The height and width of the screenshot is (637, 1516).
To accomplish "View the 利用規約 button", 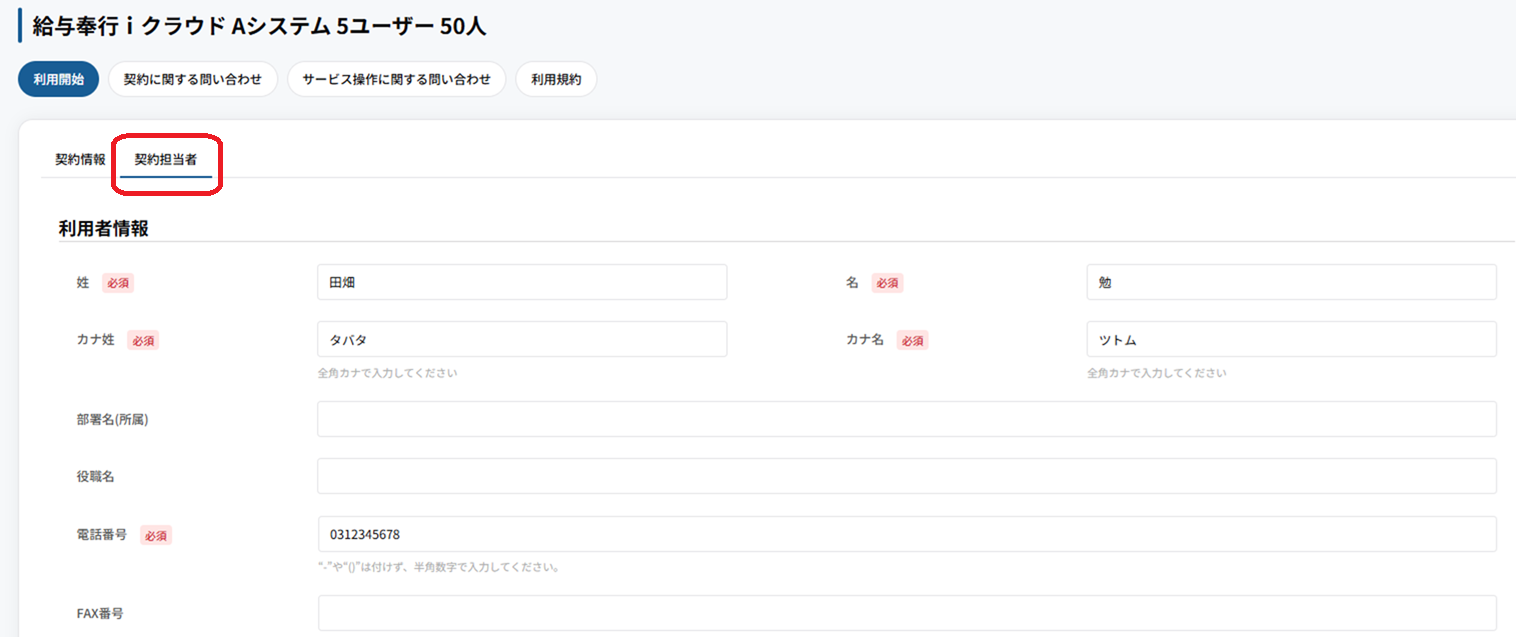I will point(556,79).
